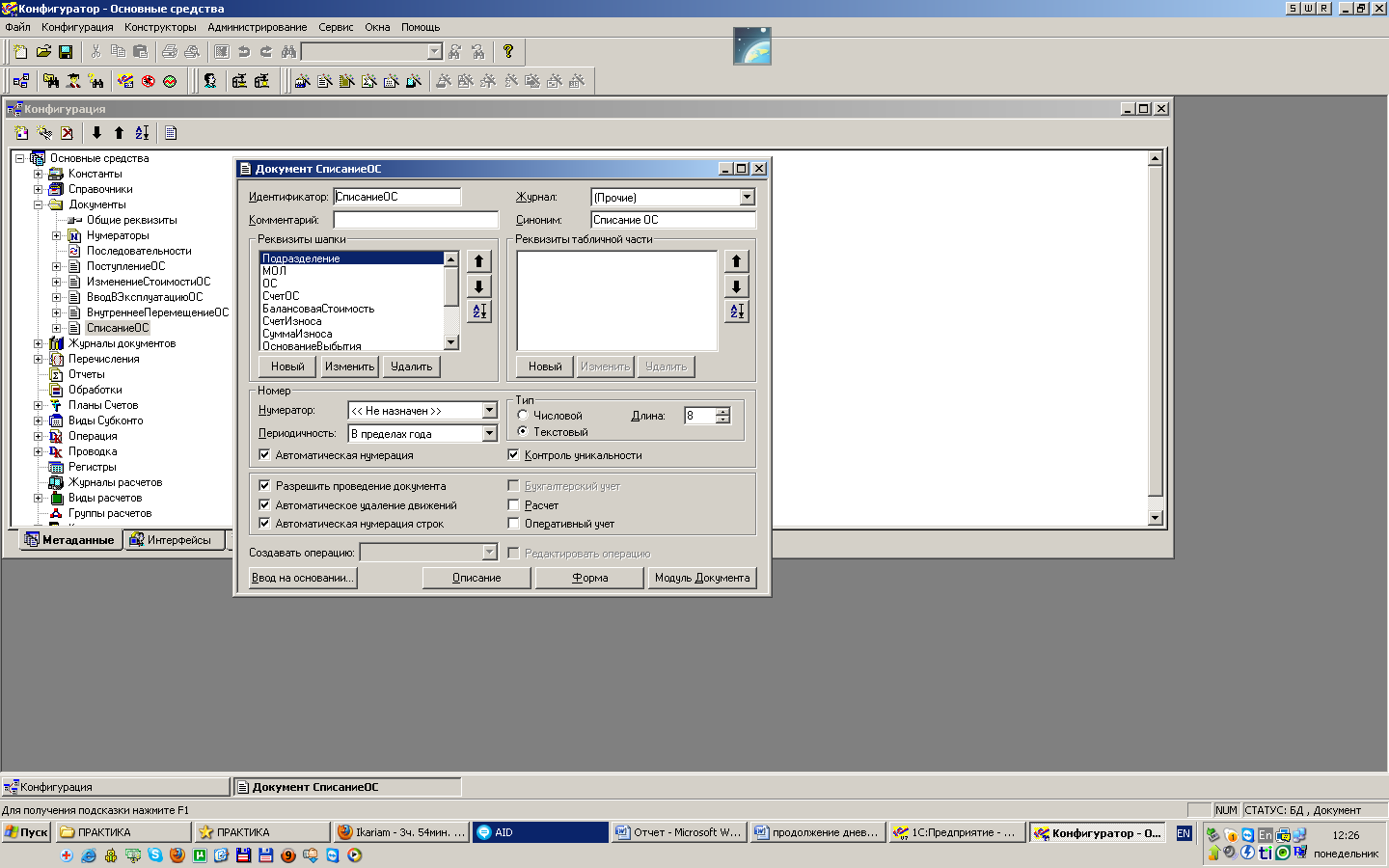Image resolution: width=1389 pixels, height=868 pixels.
Task: Click the delete item icon in Конфигурация window
Action: (x=67, y=133)
